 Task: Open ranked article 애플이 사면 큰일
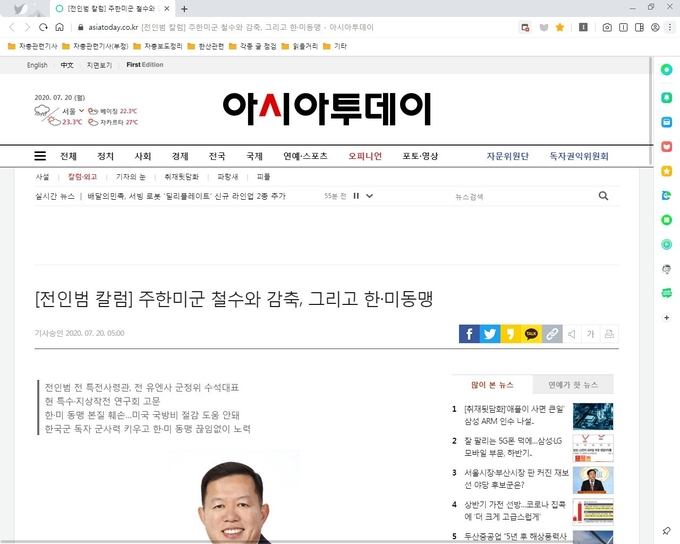[x=514, y=415]
